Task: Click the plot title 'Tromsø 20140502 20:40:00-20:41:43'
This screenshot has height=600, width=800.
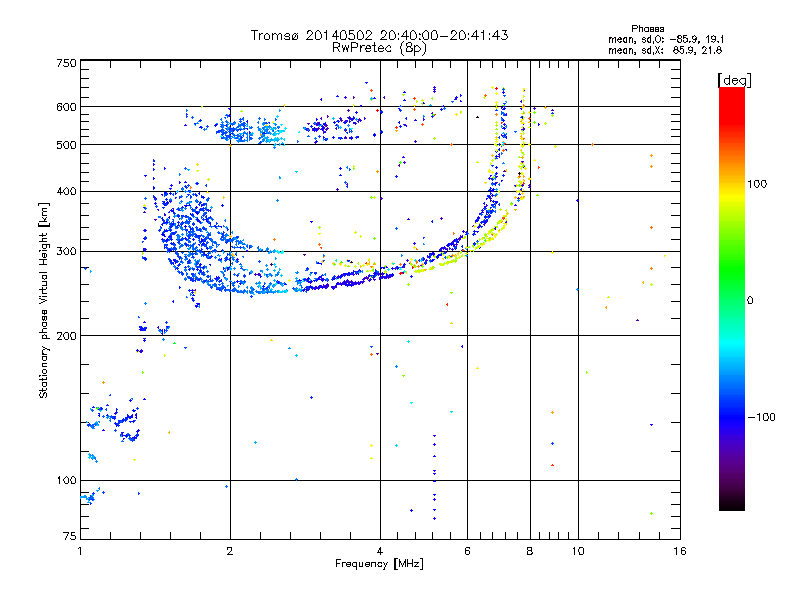Action: [x=380, y=35]
